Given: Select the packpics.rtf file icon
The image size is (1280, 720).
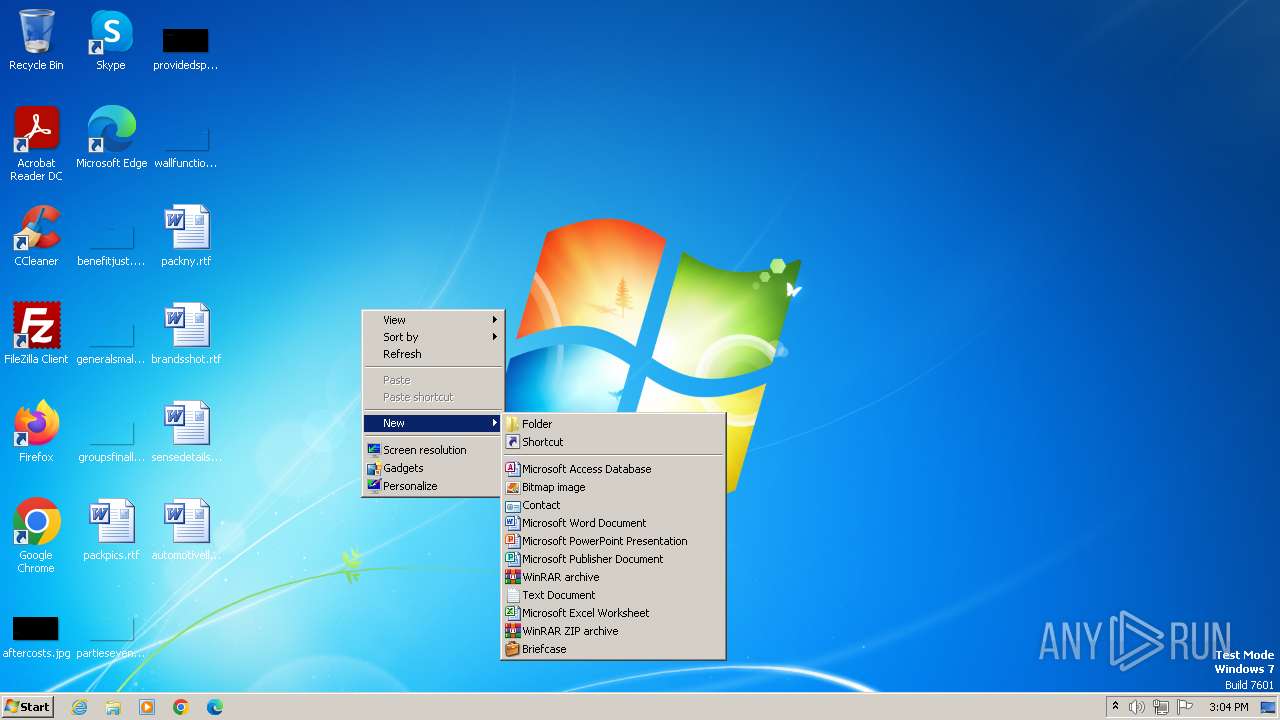Looking at the screenshot, I should coord(111,530).
